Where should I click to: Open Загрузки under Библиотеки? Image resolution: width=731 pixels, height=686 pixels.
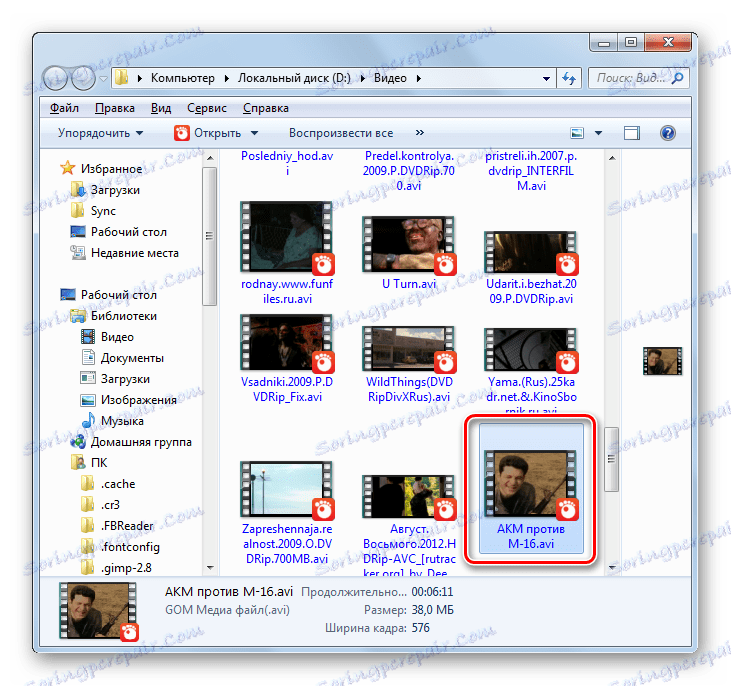[115, 379]
